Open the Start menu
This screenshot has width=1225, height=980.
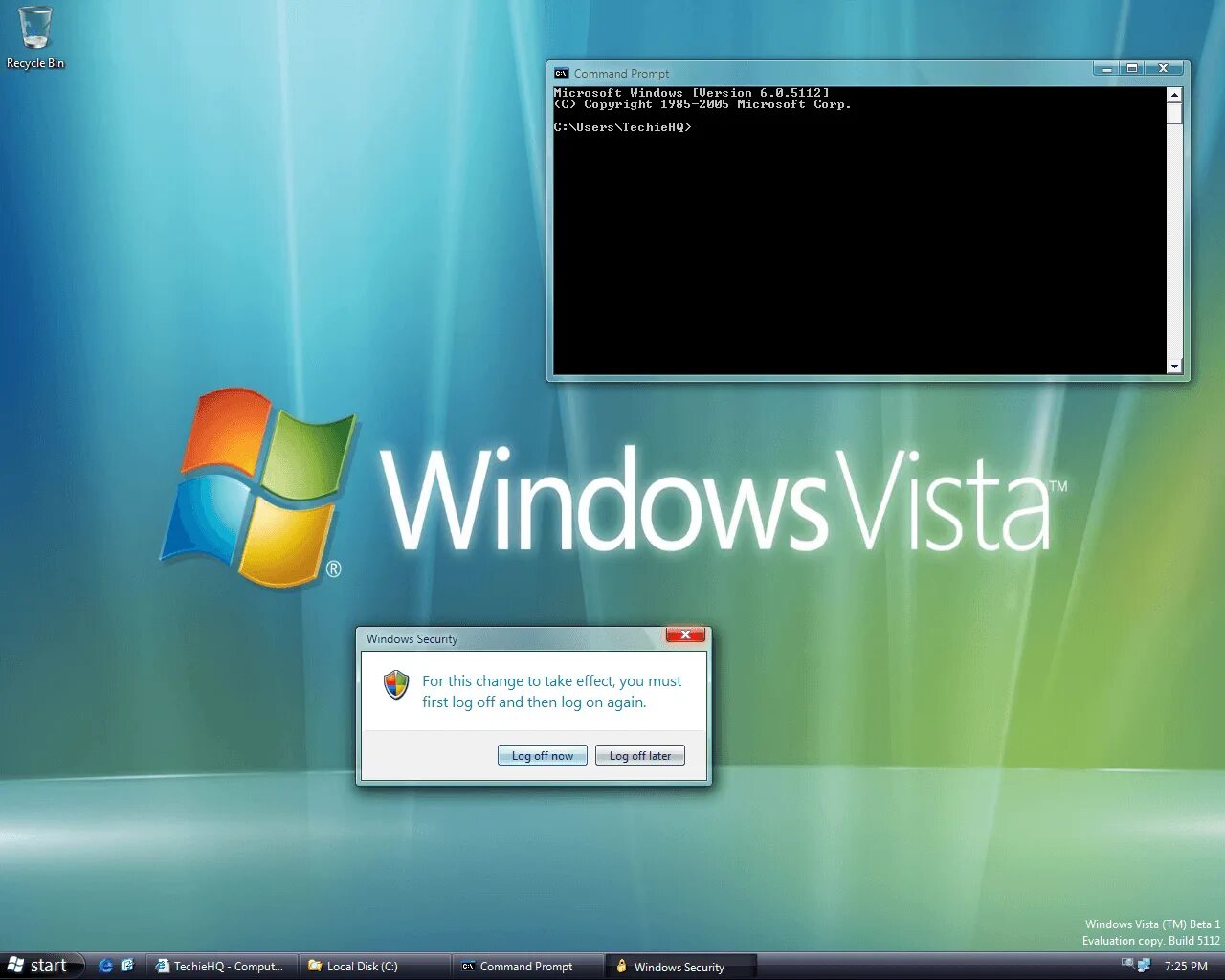click(x=40, y=966)
